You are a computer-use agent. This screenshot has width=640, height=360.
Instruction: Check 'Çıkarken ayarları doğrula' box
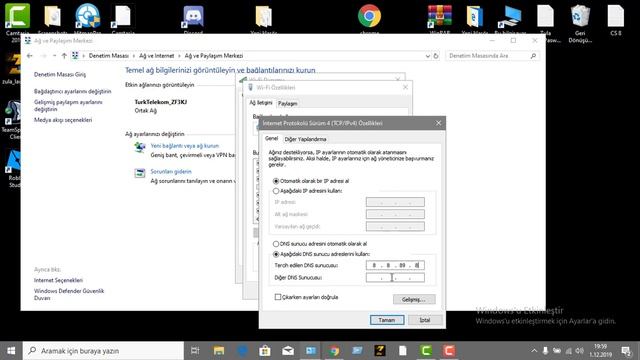278,297
